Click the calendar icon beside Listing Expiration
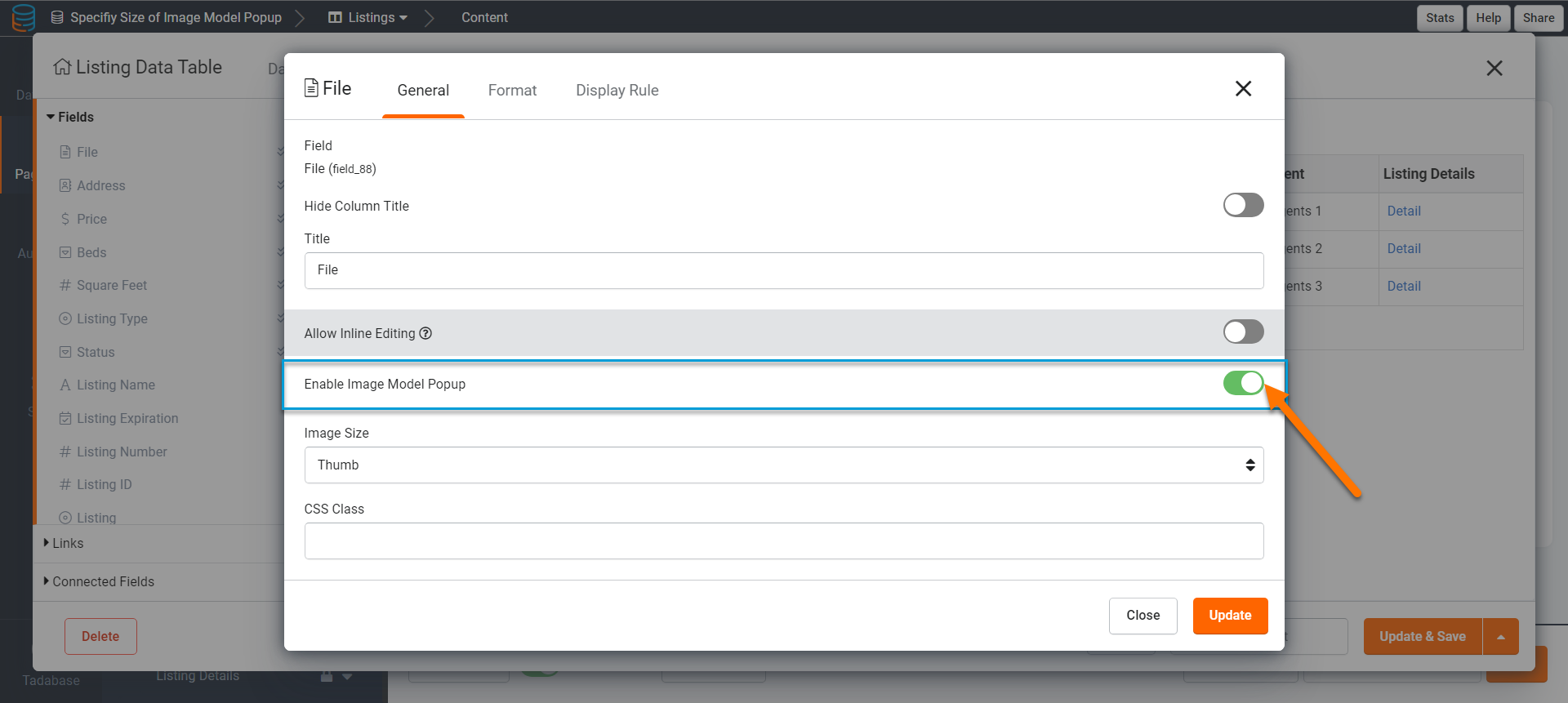The image size is (1568, 703). [65, 418]
